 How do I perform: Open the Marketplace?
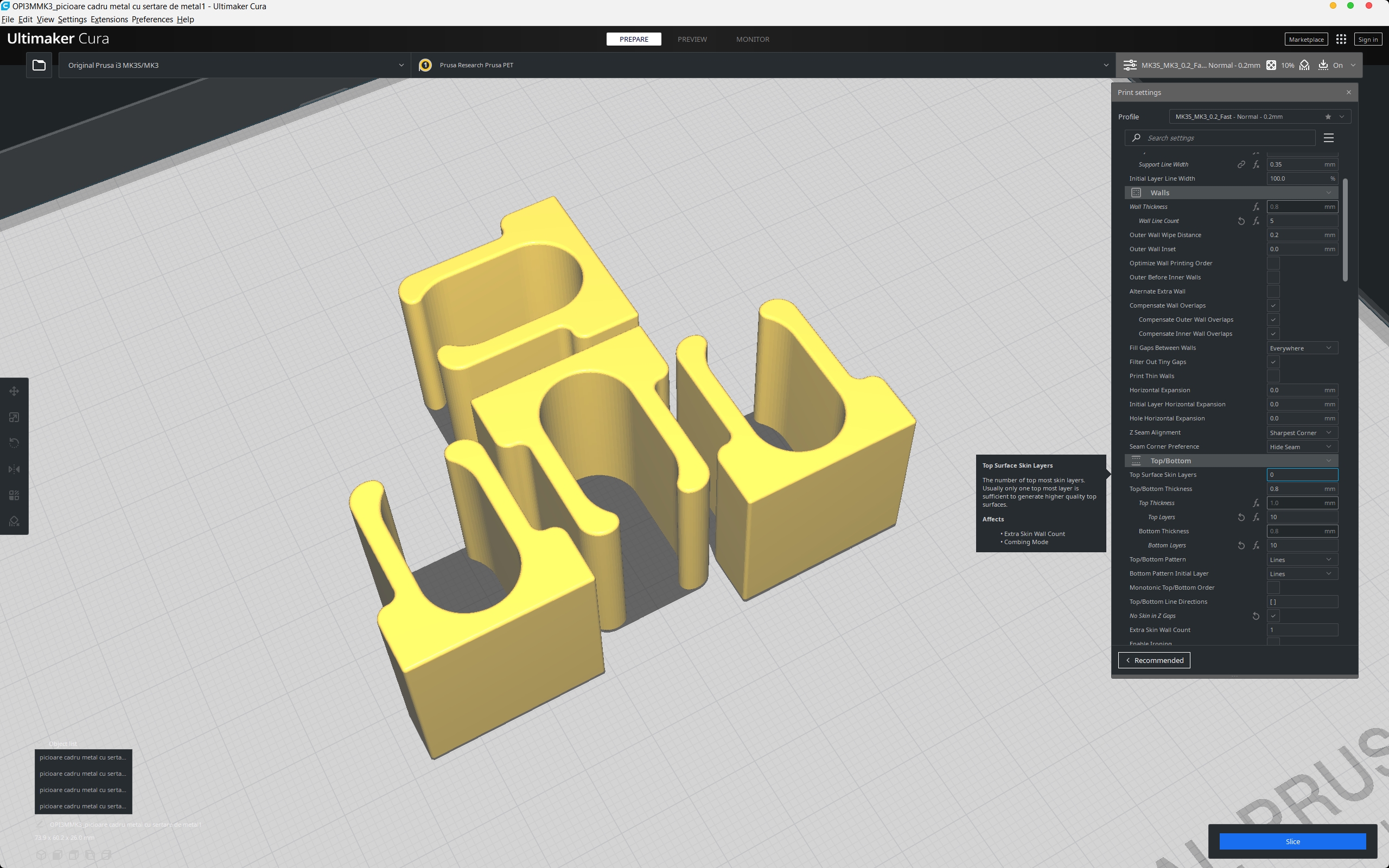click(1305, 39)
